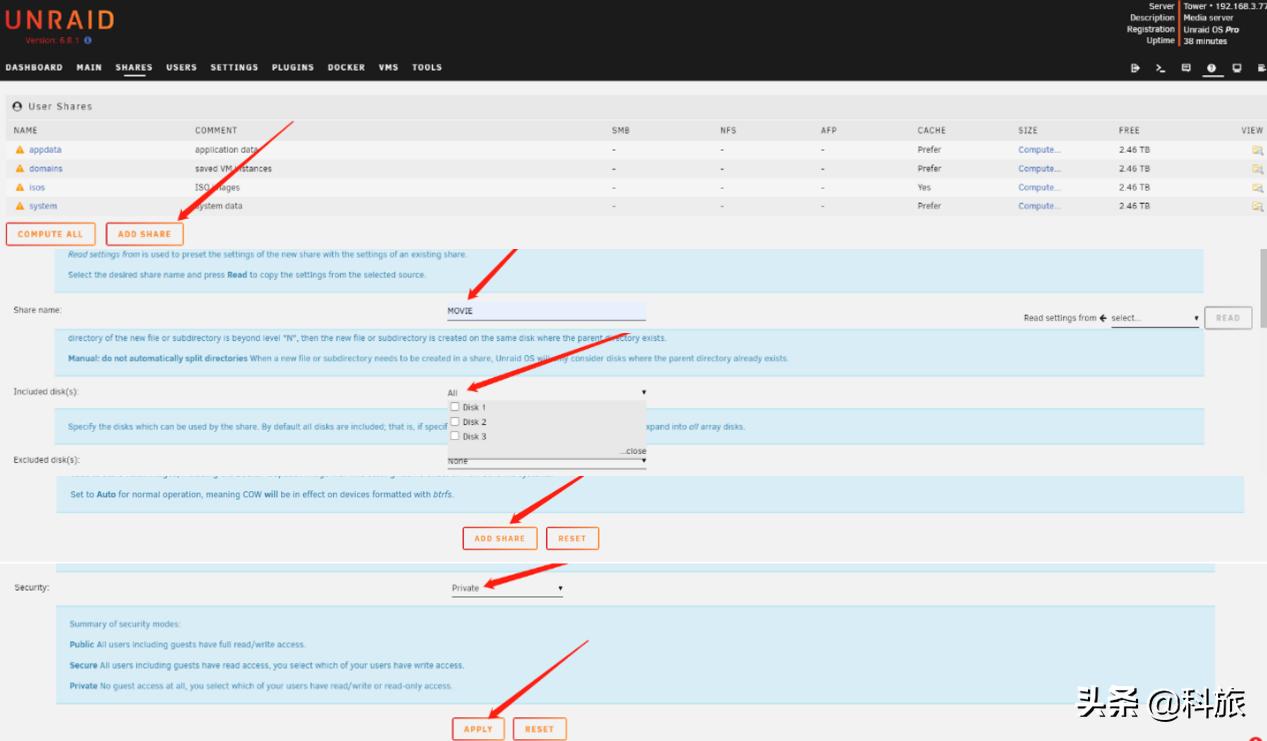Check the Disk 1 checkbox

tap(455, 407)
